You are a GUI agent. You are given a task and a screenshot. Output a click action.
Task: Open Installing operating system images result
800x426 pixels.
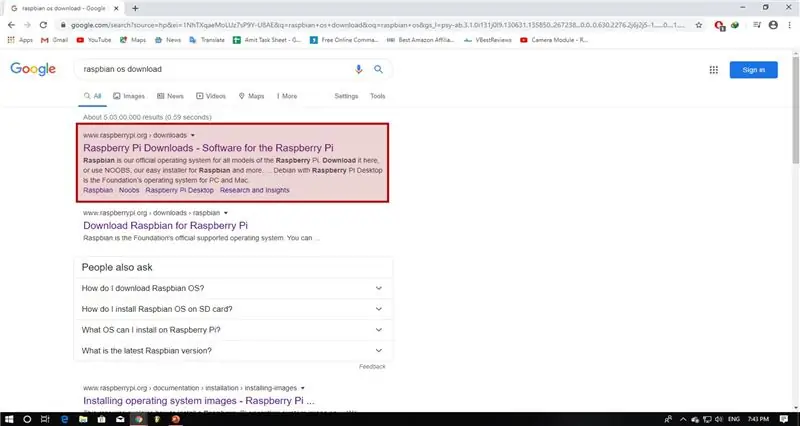click(x=198, y=400)
